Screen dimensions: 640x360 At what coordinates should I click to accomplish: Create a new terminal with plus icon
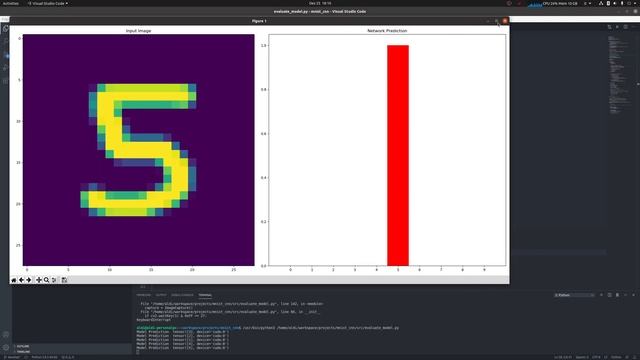coord(601,295)
